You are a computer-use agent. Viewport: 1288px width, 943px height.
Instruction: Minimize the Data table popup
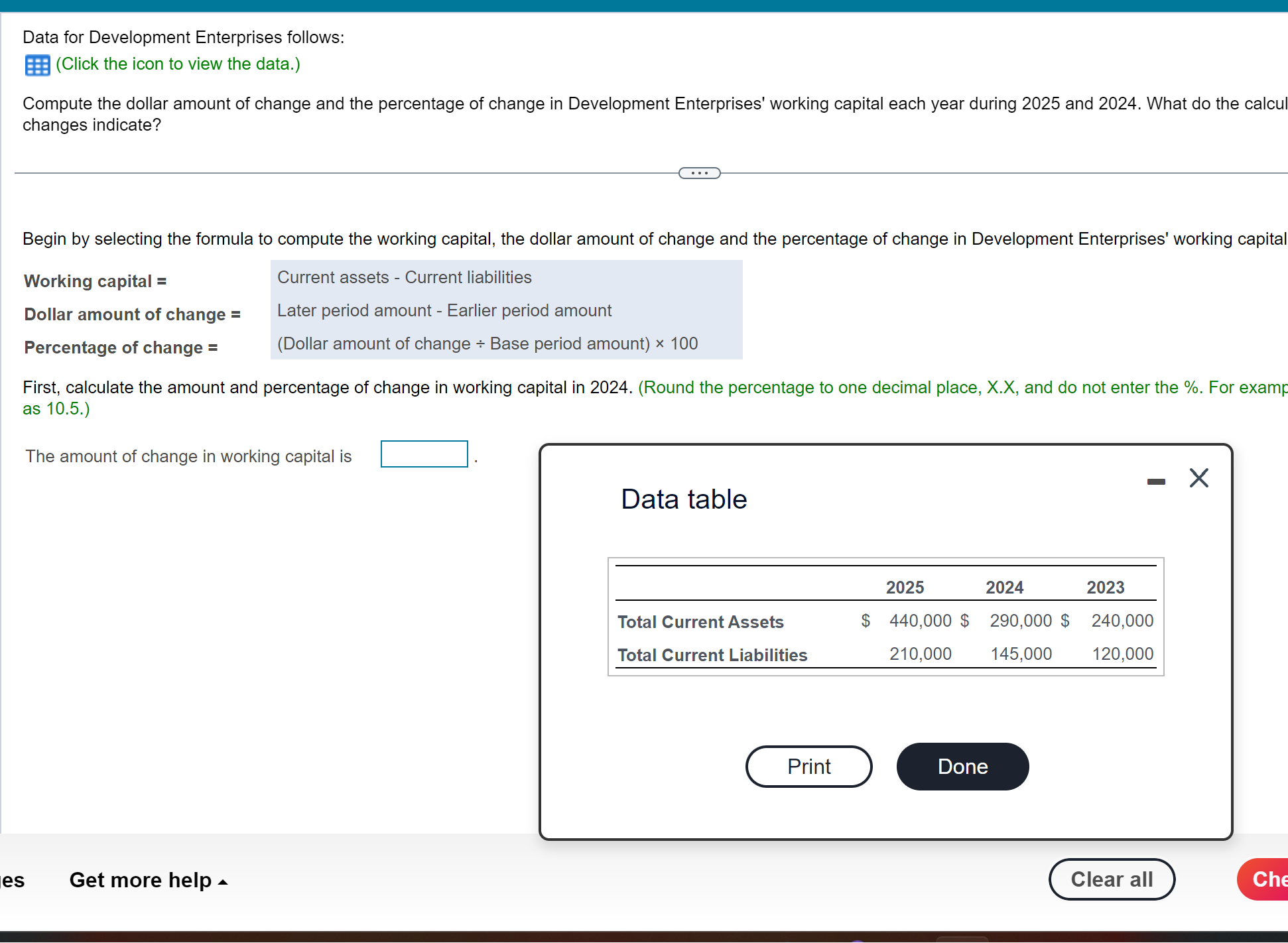tap(1156, 481)
